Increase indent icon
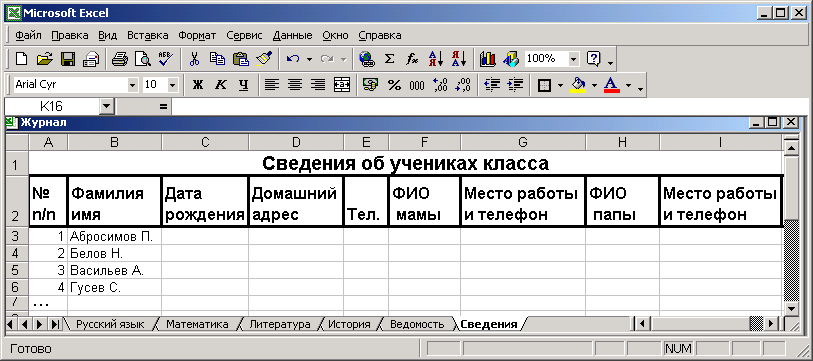This screenshot has height=361, width=813. pos(514,85)
